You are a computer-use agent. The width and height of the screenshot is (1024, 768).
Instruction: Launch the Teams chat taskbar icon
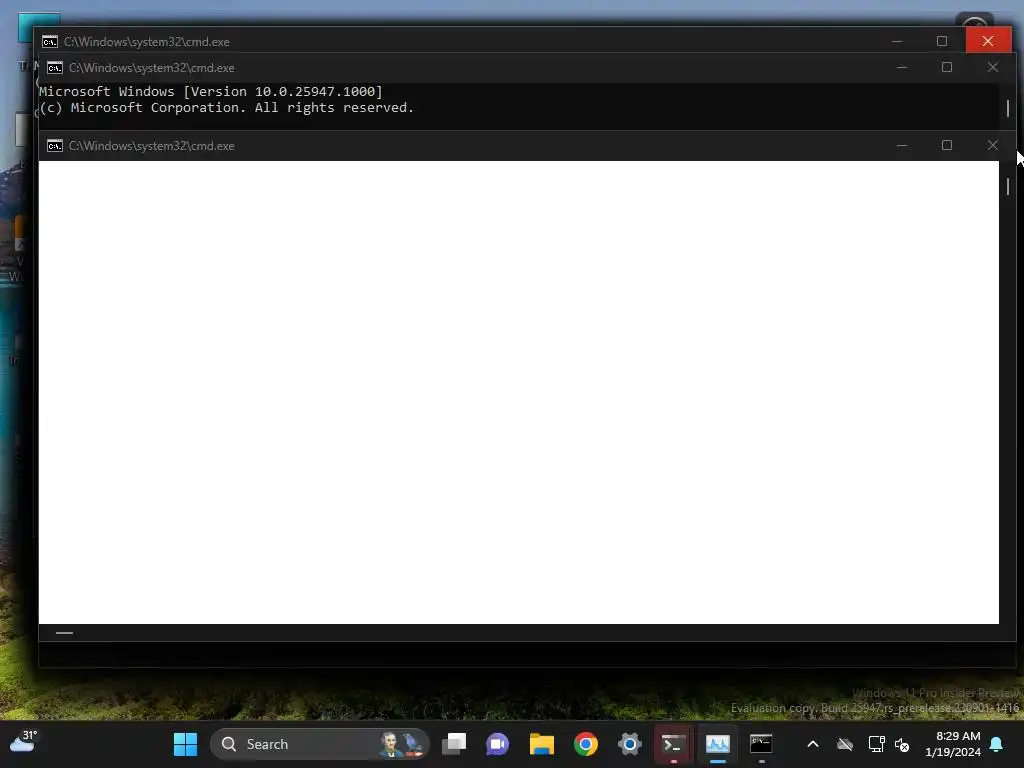498,744
